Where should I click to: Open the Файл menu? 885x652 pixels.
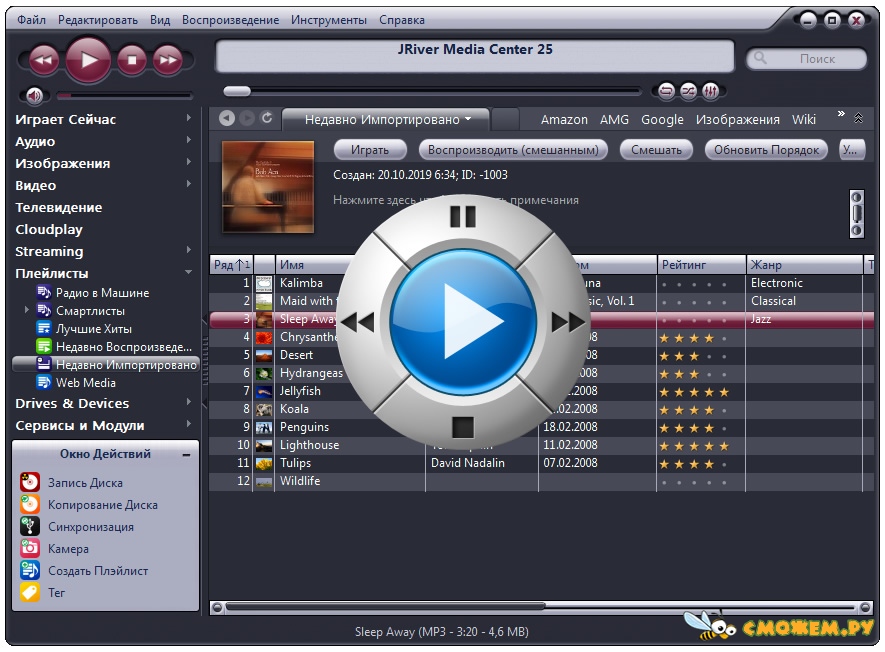pos(31,20)
